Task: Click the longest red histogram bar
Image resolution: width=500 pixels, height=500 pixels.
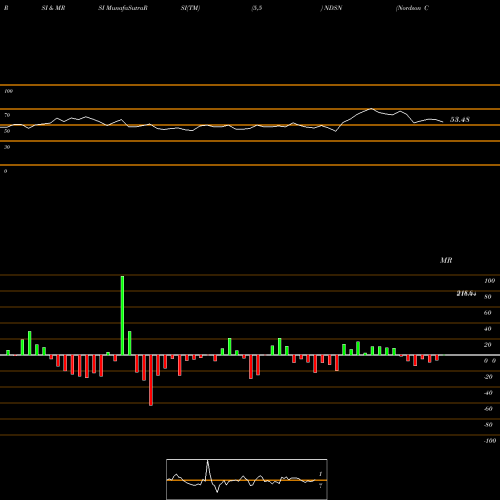Action: [151, 380]
